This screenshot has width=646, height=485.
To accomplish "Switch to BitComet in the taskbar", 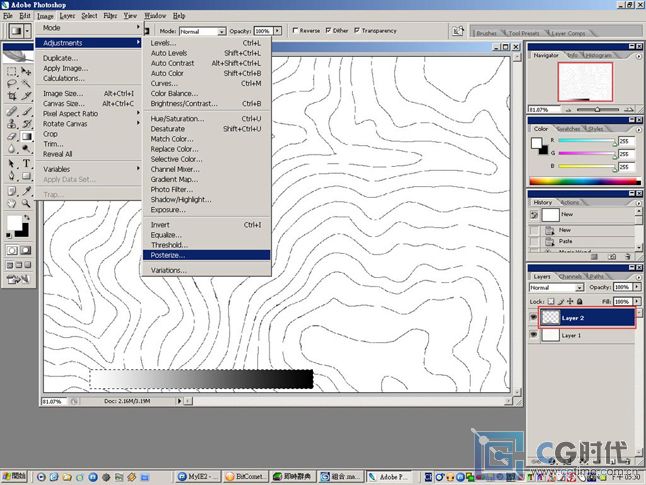I will (x=246, y=477).
